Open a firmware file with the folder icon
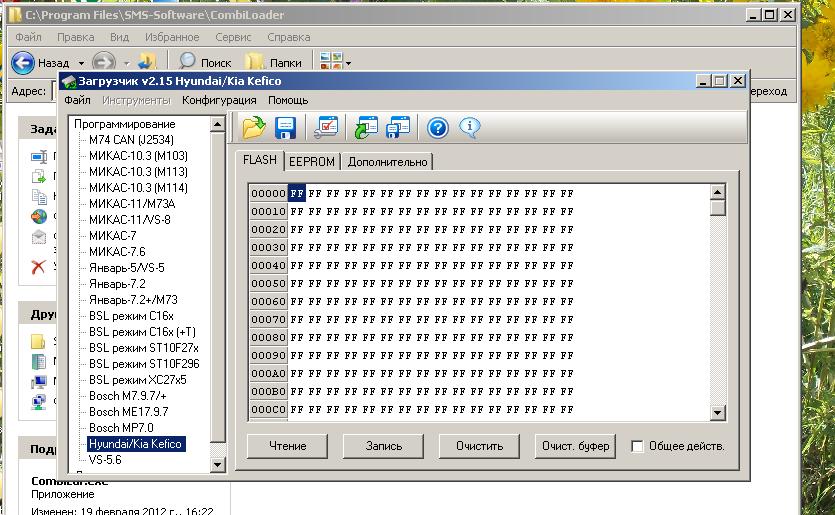 254,128
